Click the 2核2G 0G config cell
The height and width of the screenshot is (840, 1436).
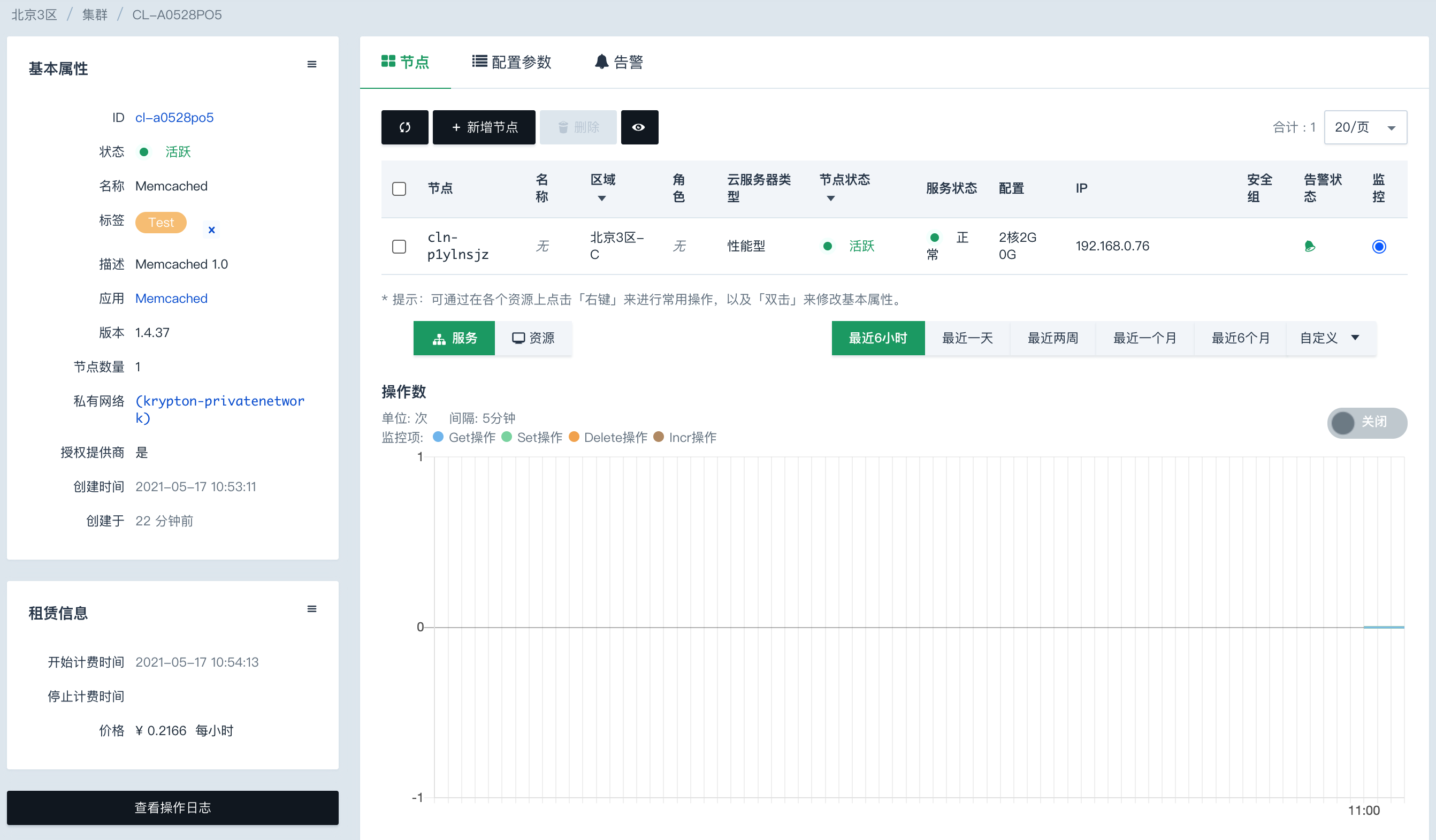tap(1018, 246)
